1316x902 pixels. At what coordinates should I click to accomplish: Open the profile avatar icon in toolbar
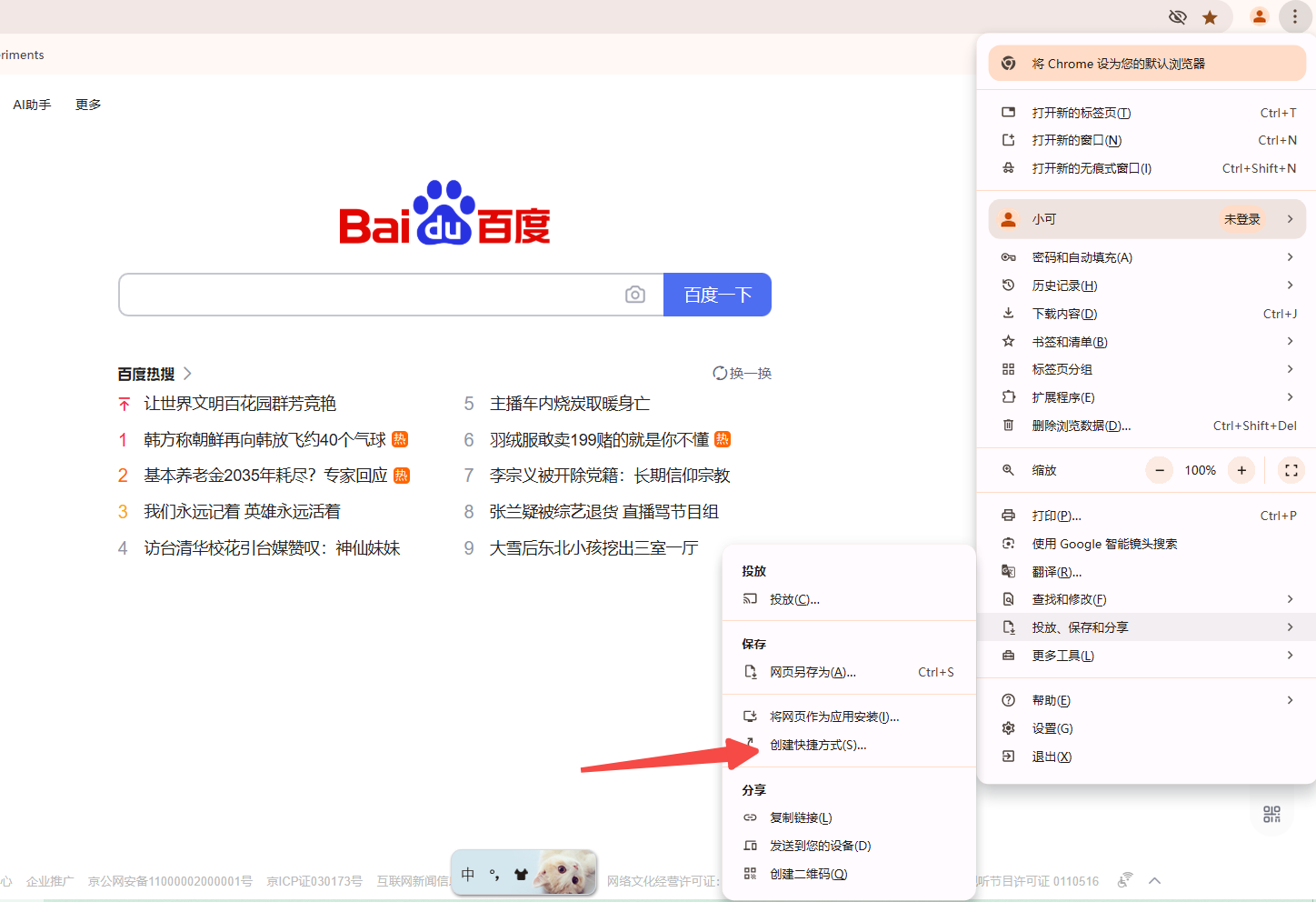(1260, 16)
